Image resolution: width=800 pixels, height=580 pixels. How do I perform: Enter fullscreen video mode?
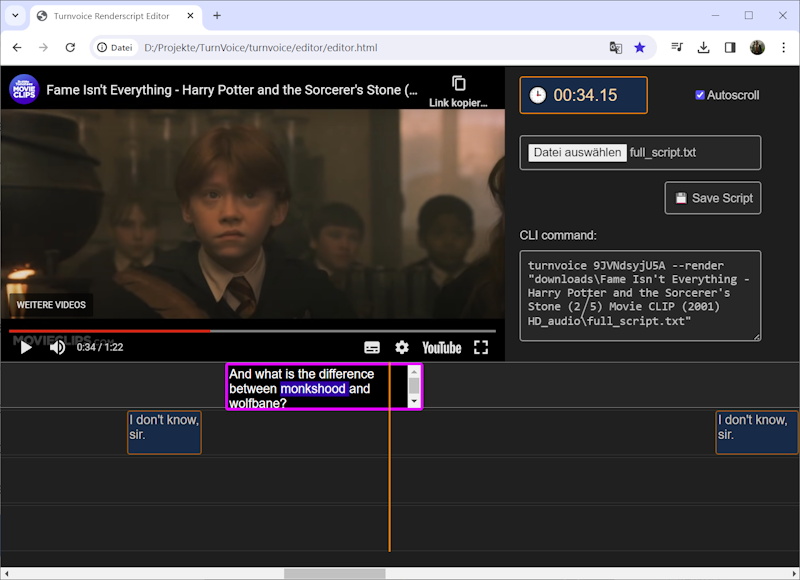481,347
